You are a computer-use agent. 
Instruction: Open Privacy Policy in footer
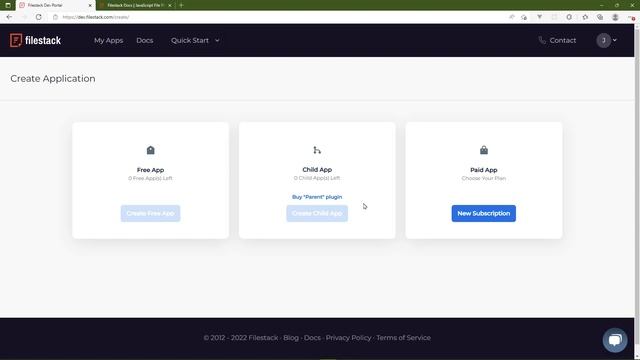coord(349,338)
